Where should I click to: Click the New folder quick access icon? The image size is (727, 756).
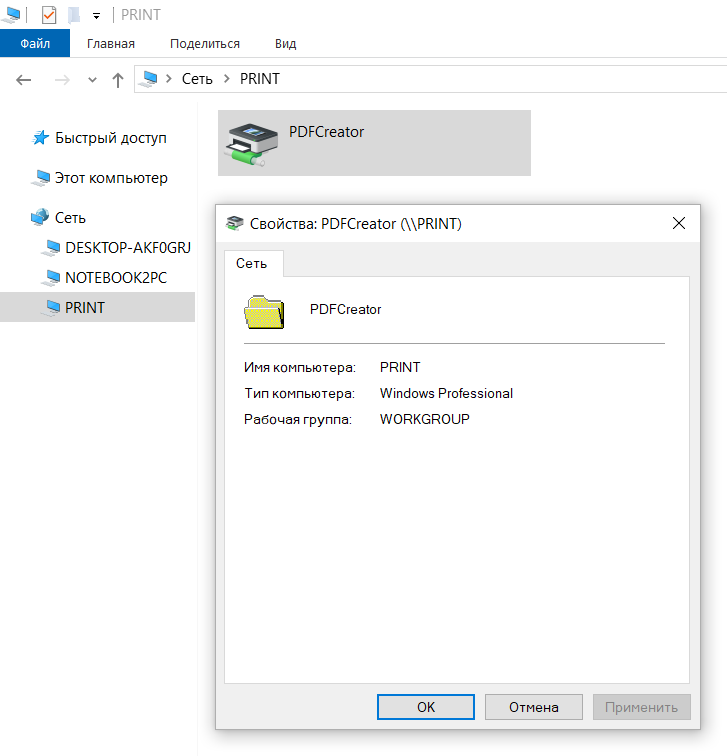tap(73, 15)
